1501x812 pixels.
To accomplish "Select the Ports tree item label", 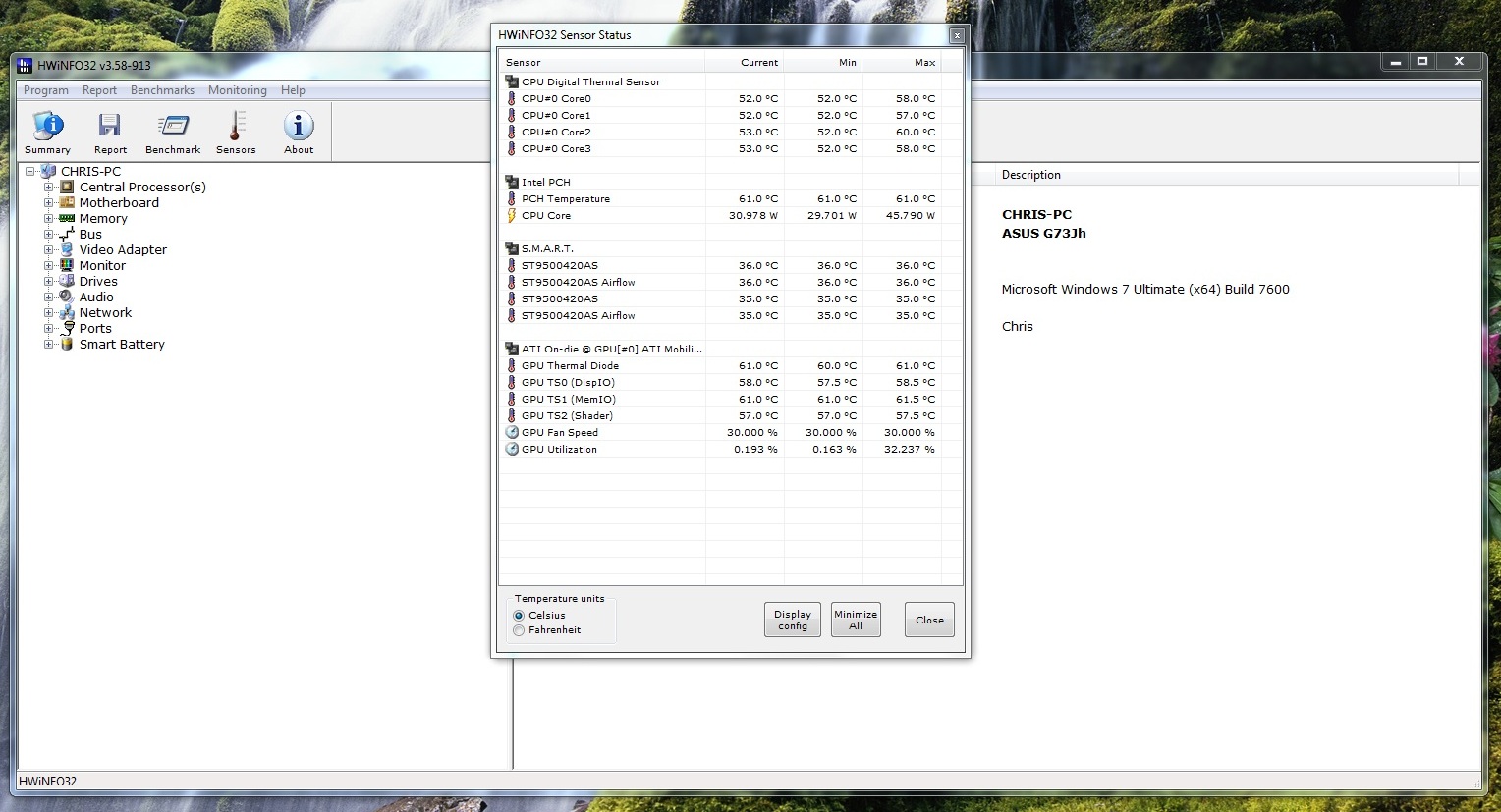I will pos(95,328).
